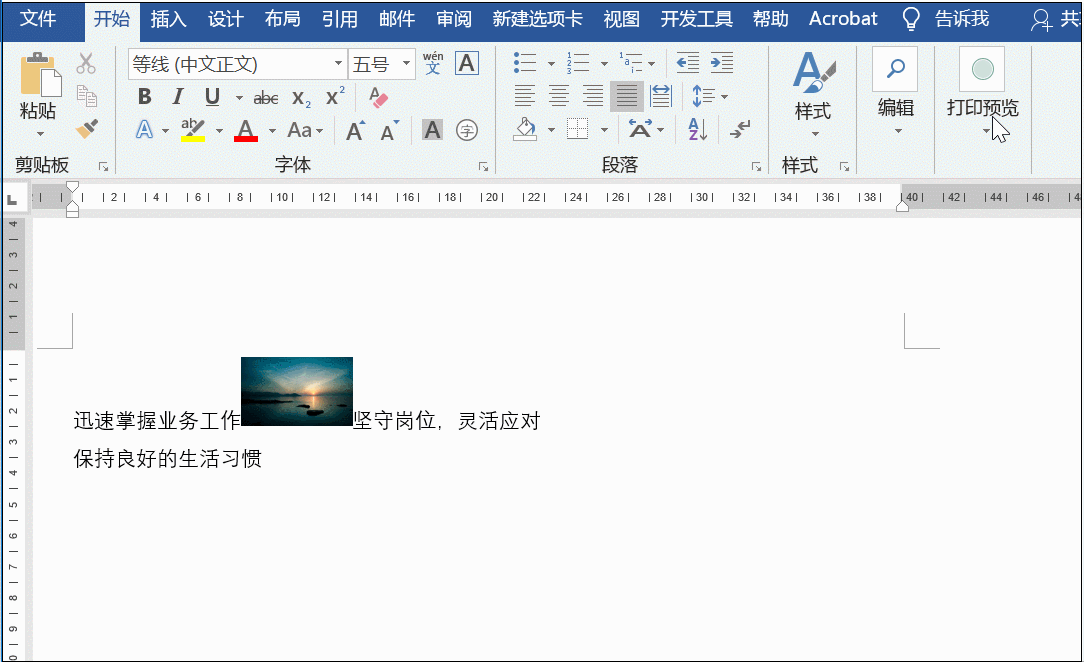1084x662 pixels.
Task: Open the font size 五号 dropdown
Action: point(406,64)
